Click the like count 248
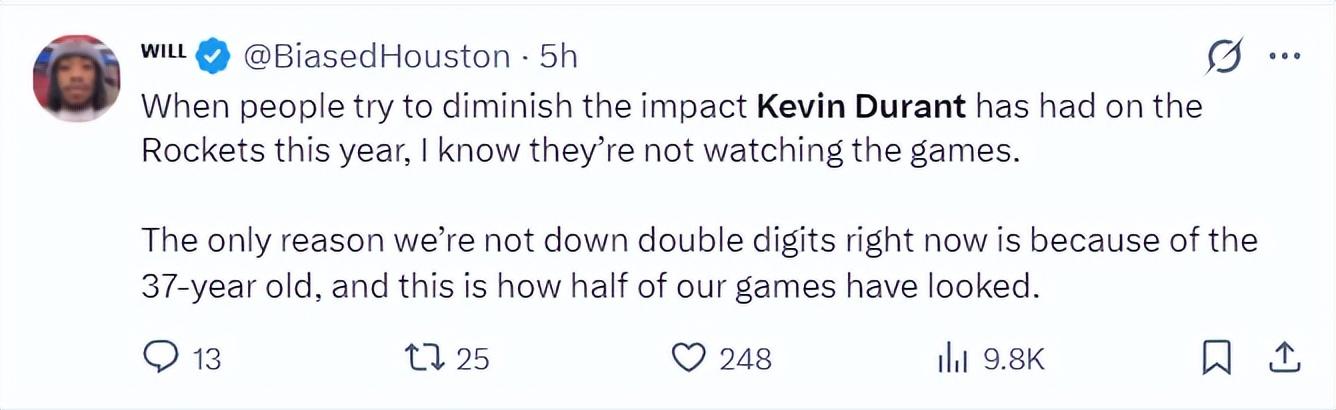 point(746,359)
